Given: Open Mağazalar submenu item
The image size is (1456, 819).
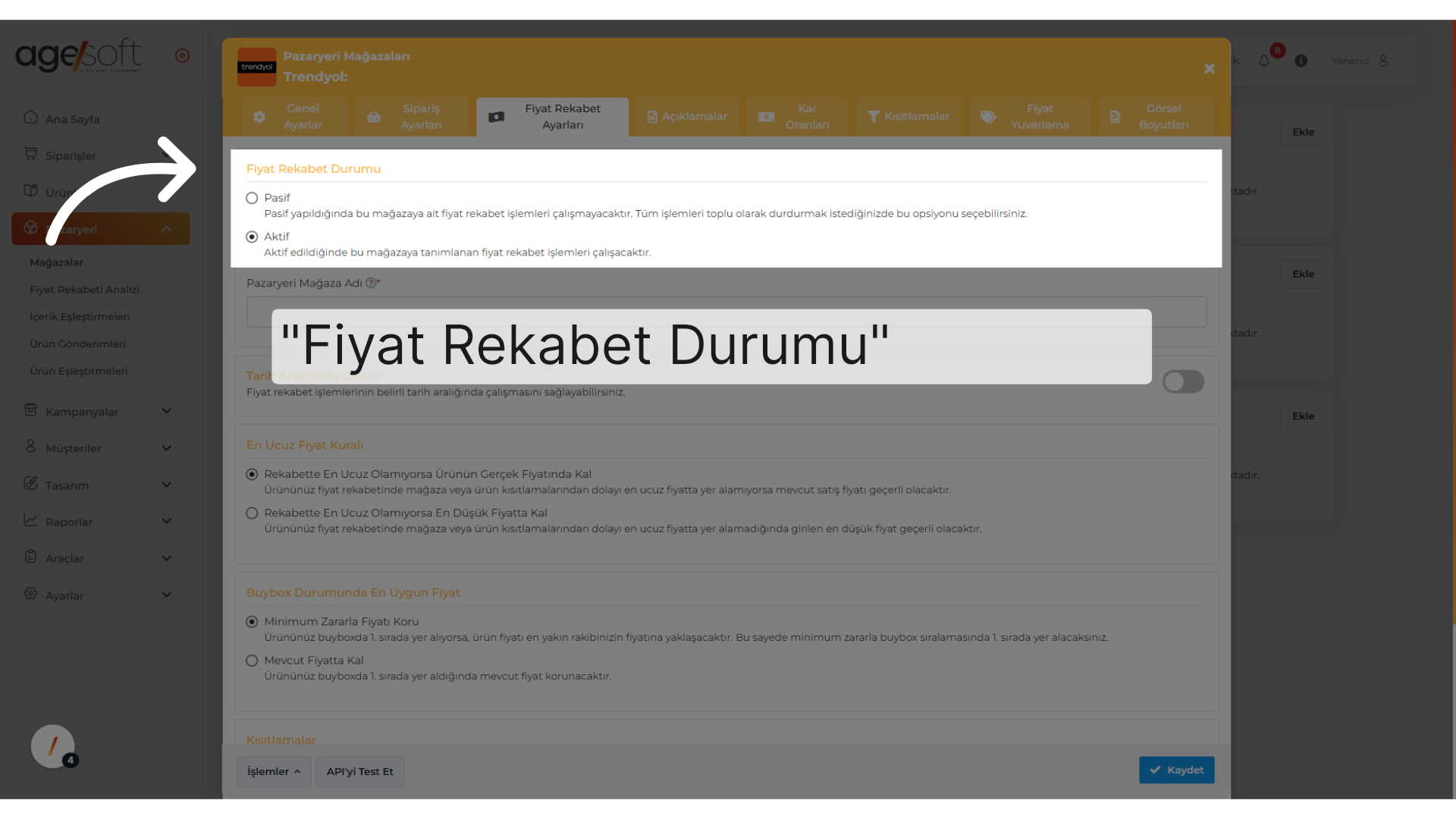Looking at the screenshot, I should pos(56,262).
